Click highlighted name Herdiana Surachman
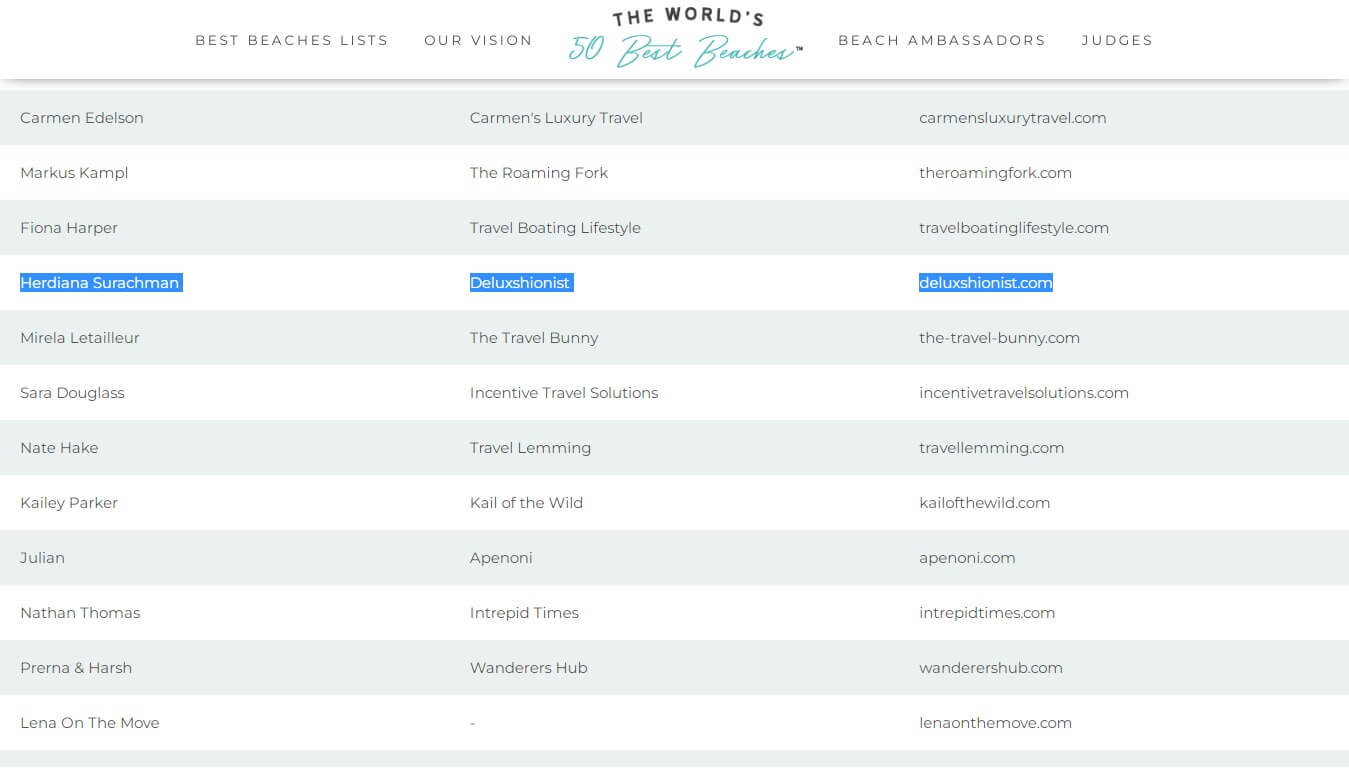 pyautogui.click(x=100, y=283)
